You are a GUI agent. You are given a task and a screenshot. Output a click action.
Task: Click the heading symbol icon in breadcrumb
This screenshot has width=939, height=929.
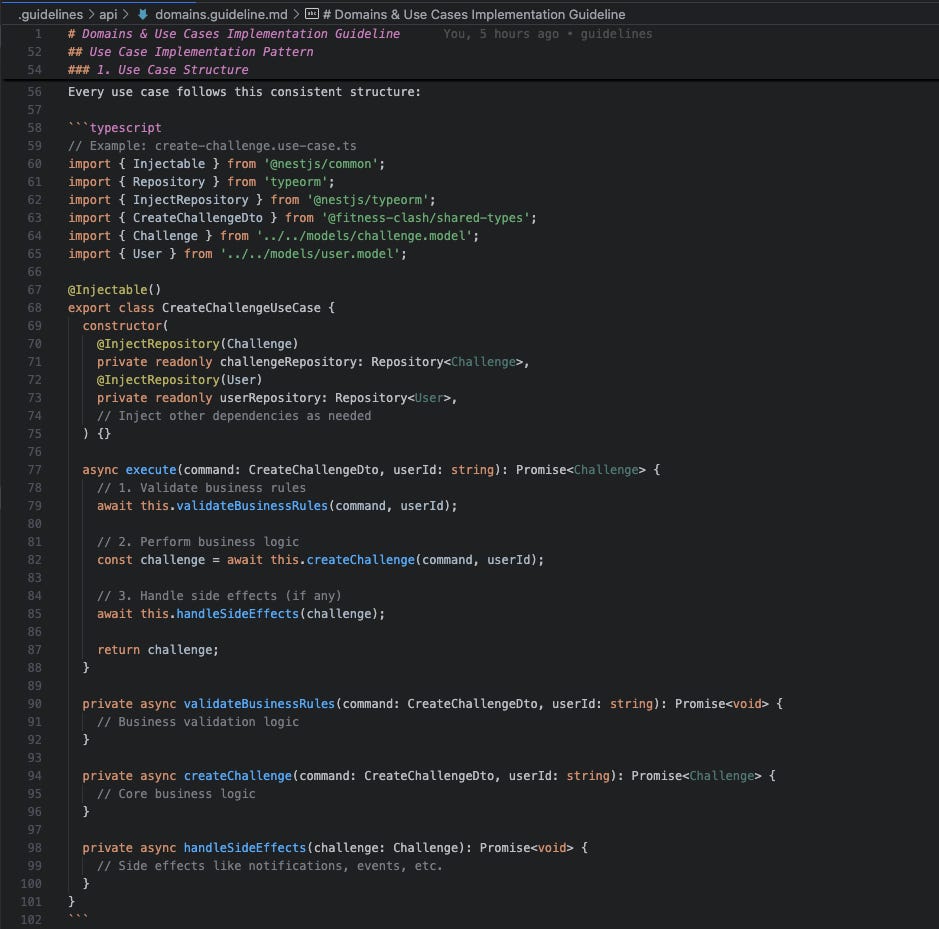312,14
